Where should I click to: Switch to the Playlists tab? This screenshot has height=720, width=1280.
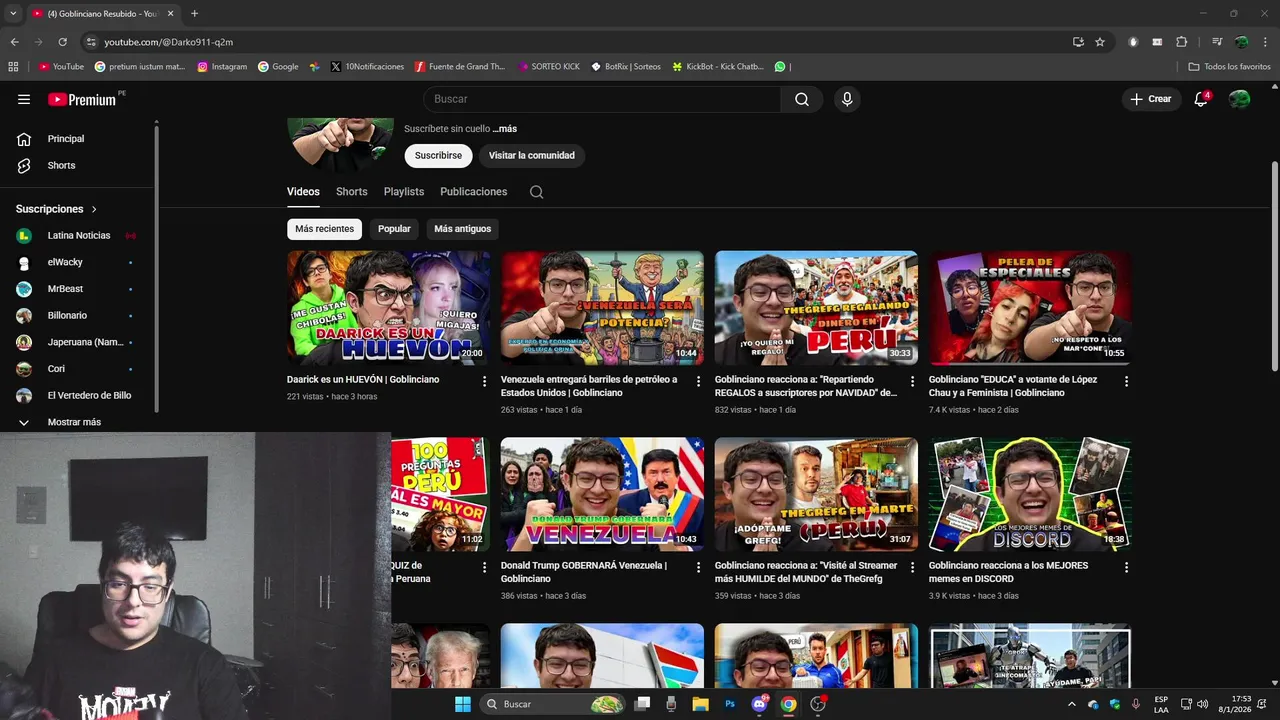click(x=404, y=192)
